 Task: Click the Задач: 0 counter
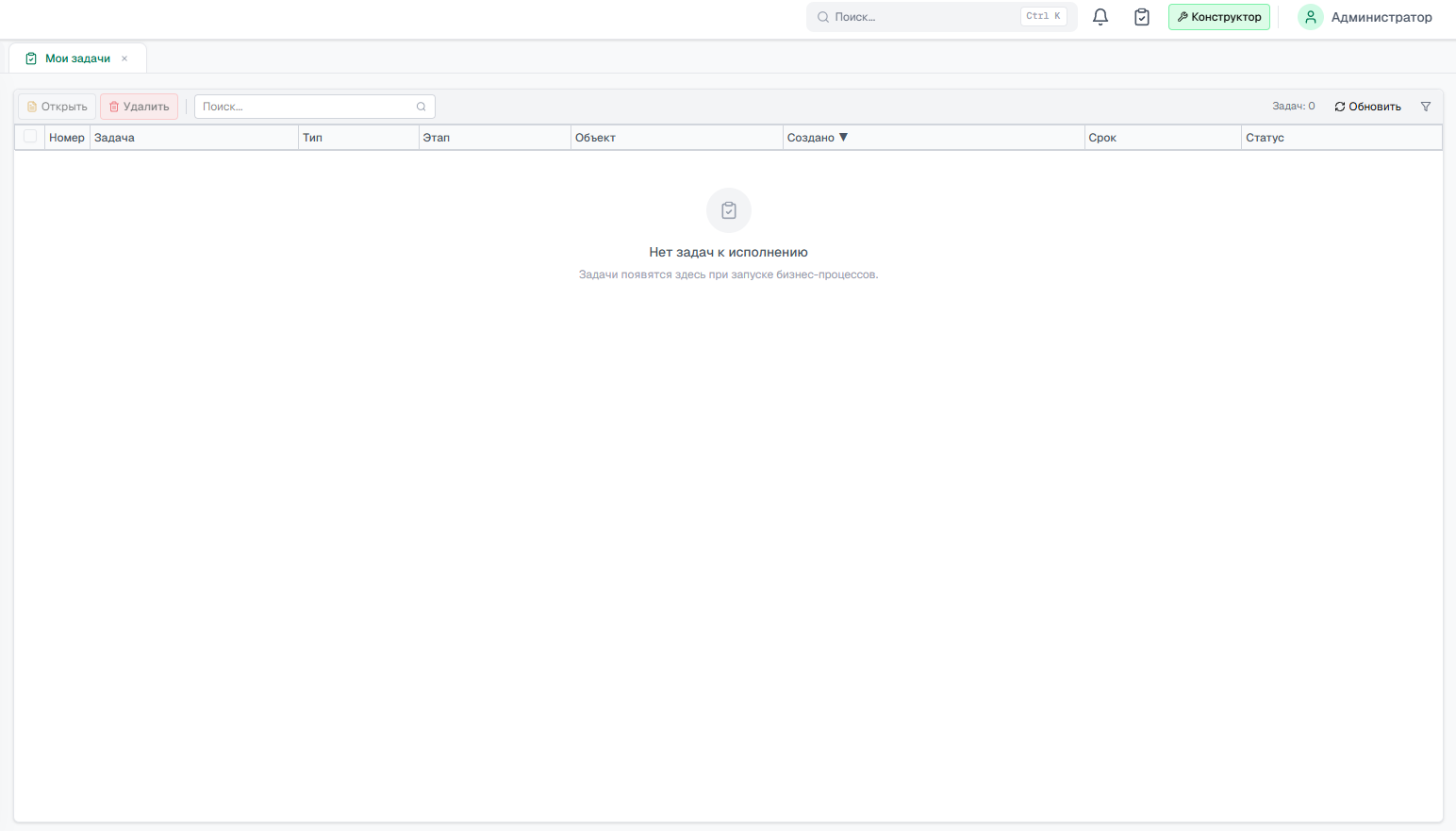[x=1293, y=107]
